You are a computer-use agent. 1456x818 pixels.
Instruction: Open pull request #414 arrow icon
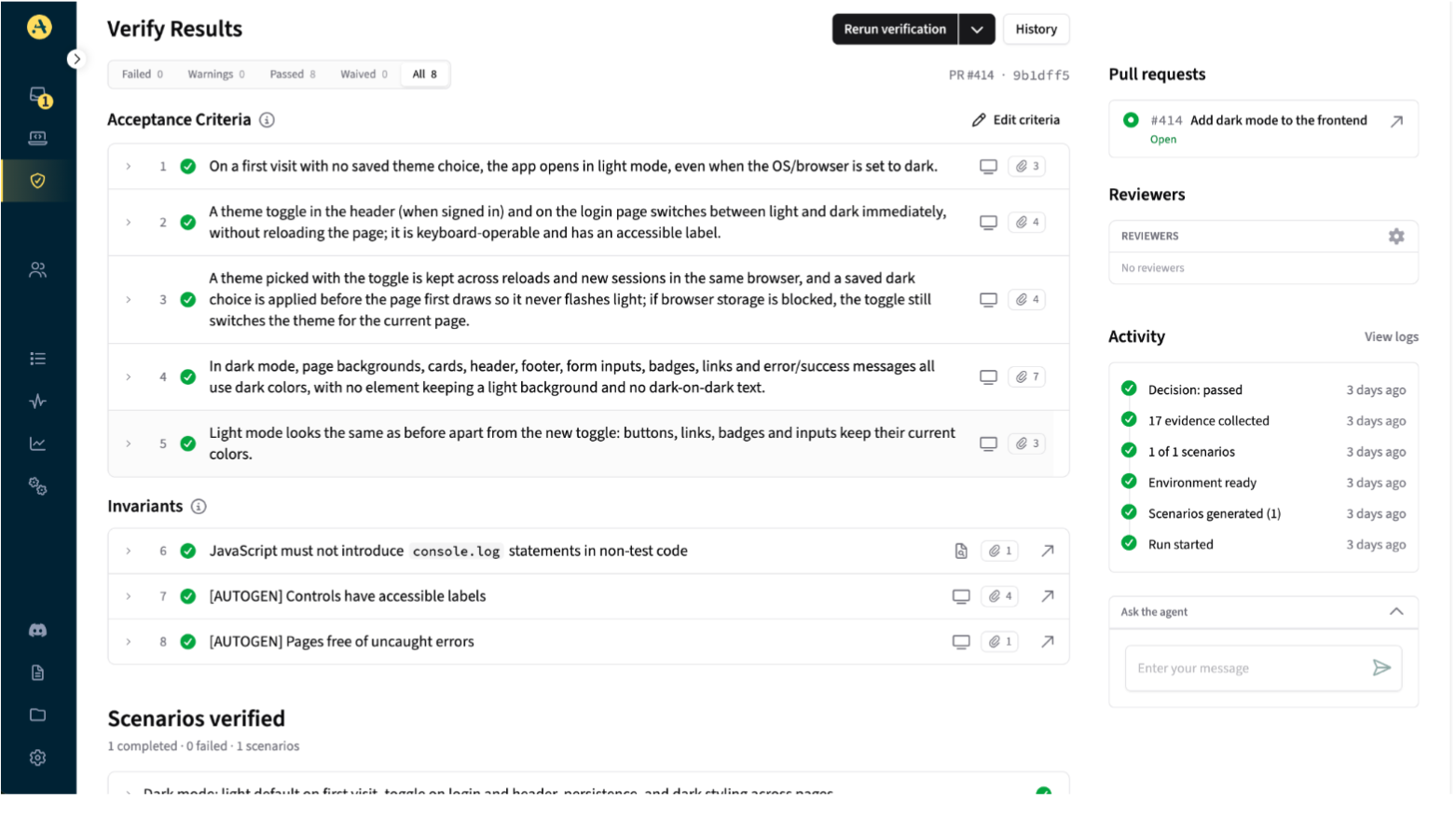point(1396,121)
